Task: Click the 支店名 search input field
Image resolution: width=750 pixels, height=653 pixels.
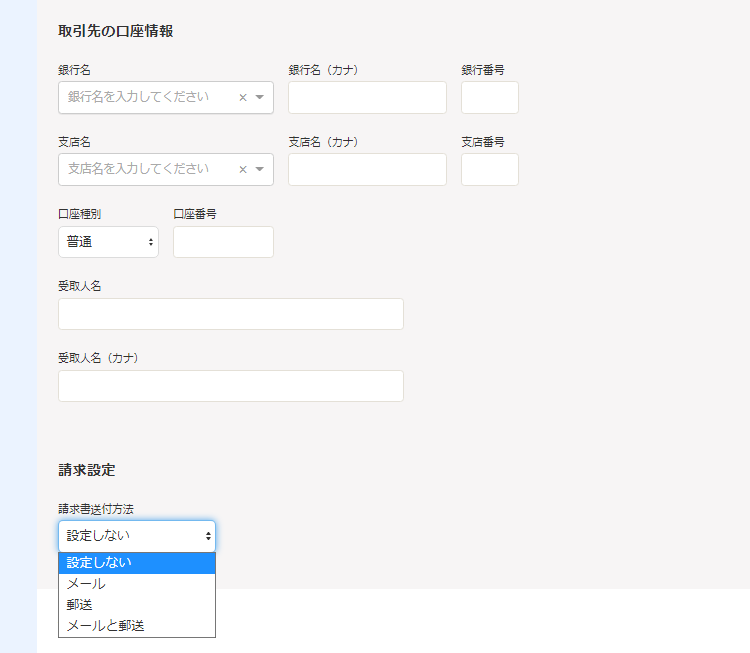Action: (145, 170)
